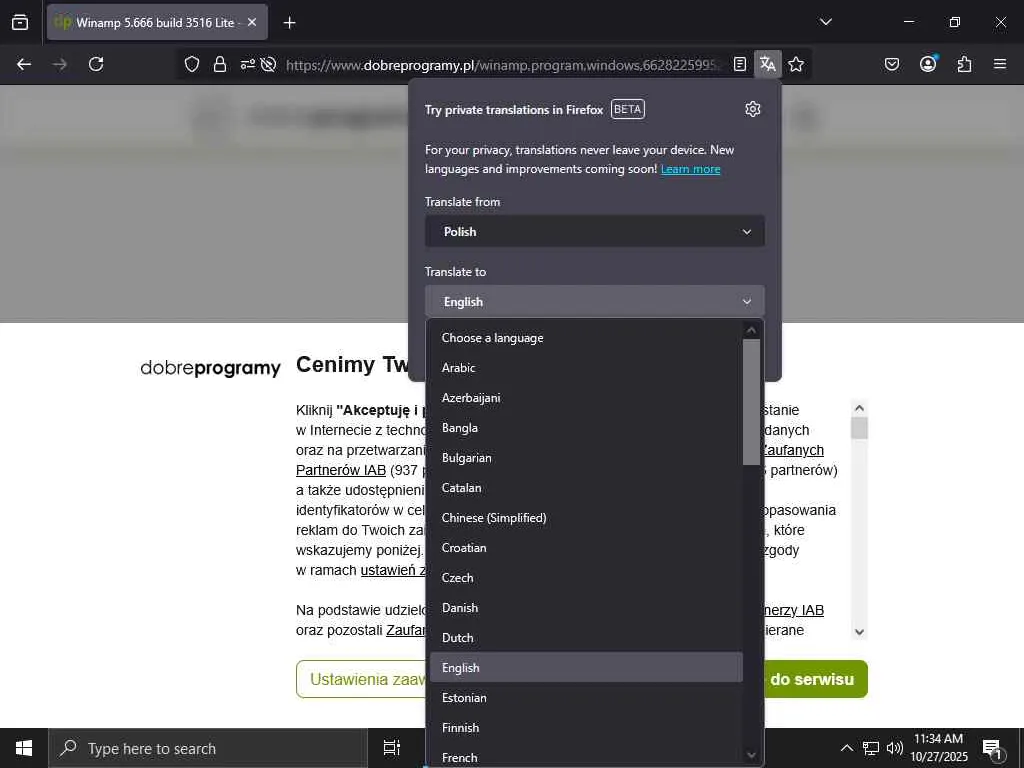
Task: Select Chinese (Simplified) from language list
Action: [586, 518]
